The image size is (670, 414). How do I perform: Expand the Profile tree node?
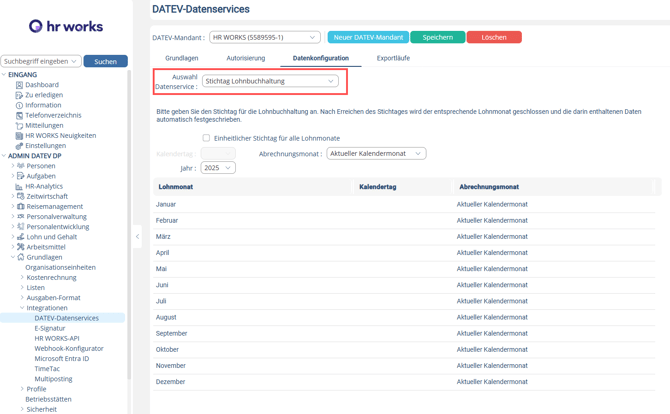(22, 389)
